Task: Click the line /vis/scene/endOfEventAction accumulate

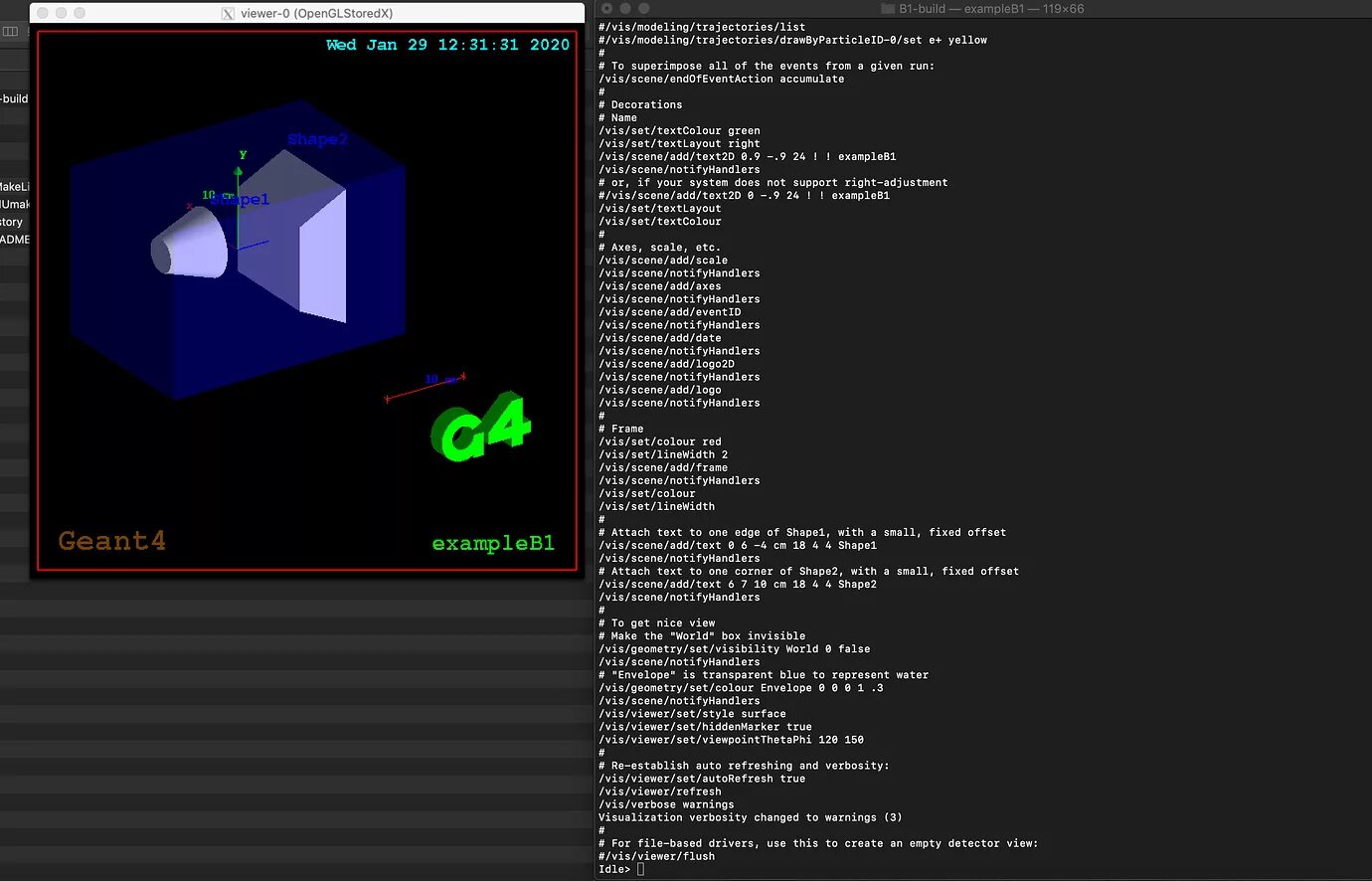Action: [721, 79]
